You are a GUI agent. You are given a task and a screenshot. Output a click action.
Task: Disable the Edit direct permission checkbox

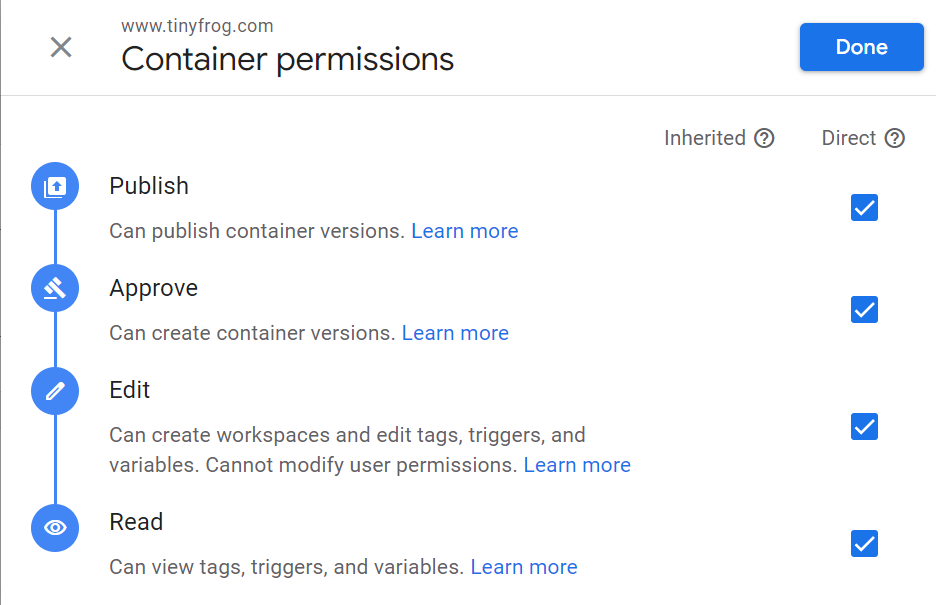pos(864,427)
